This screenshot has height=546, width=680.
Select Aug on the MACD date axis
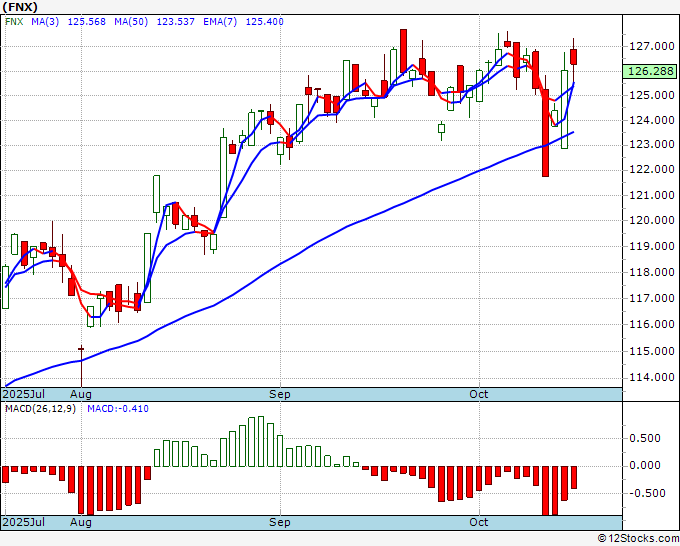(81, 522)
